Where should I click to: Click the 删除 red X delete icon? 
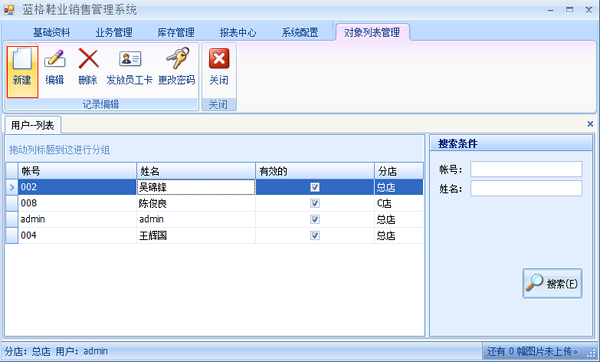coord(88,59)
